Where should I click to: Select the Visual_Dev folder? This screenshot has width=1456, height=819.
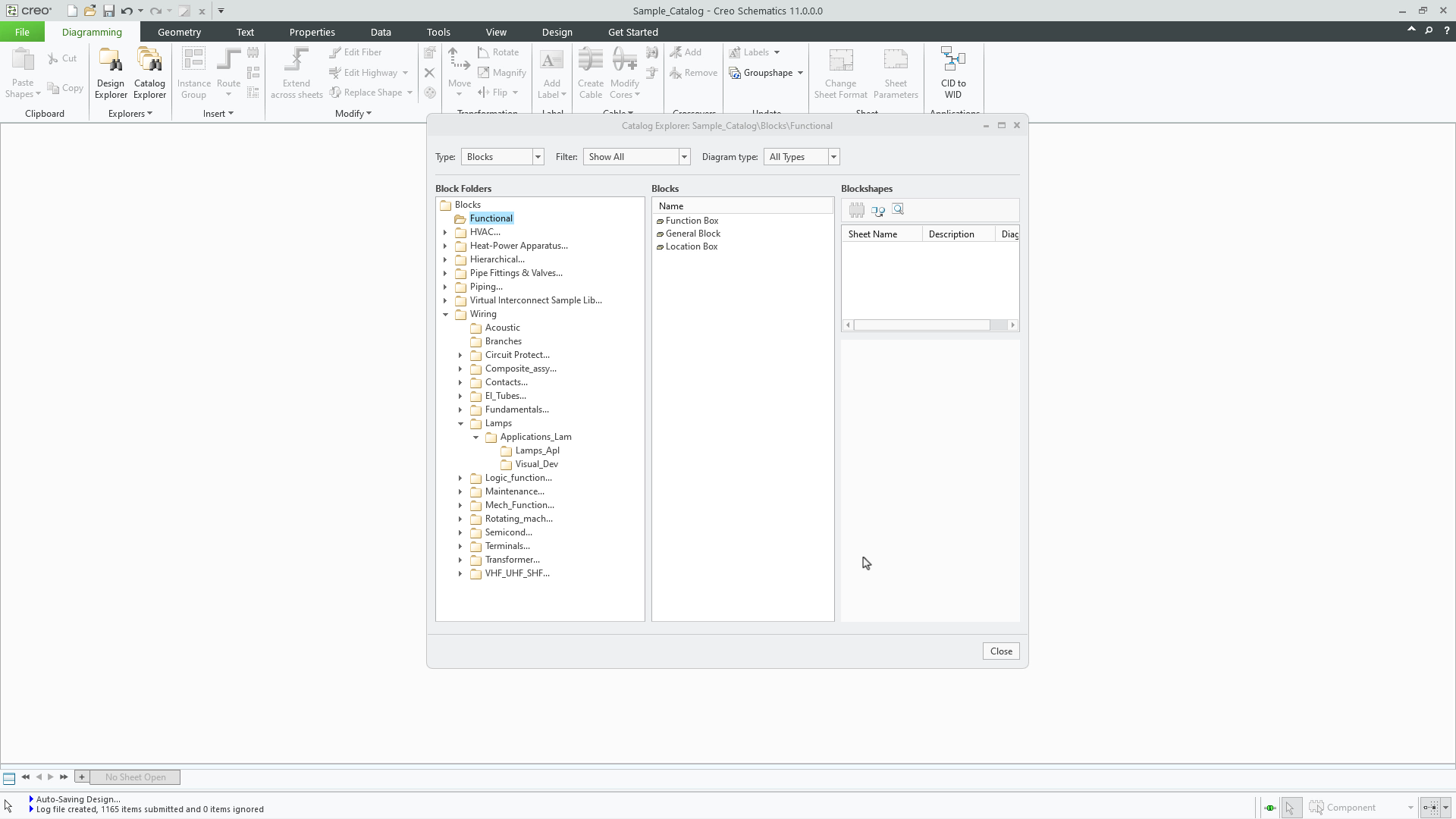(x=536, y=464)
